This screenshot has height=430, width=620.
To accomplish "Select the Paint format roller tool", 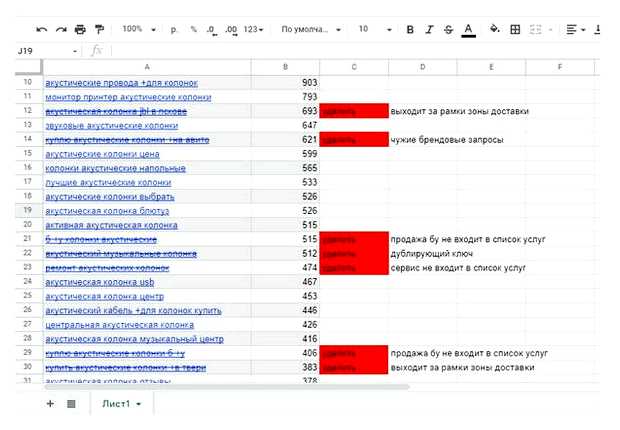I will pos(98,30).
